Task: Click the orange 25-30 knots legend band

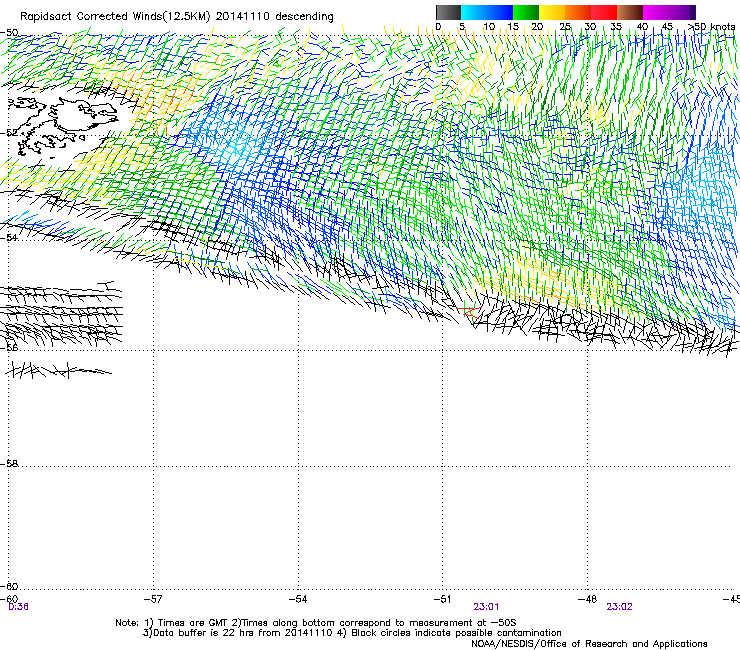Action: 578,12
